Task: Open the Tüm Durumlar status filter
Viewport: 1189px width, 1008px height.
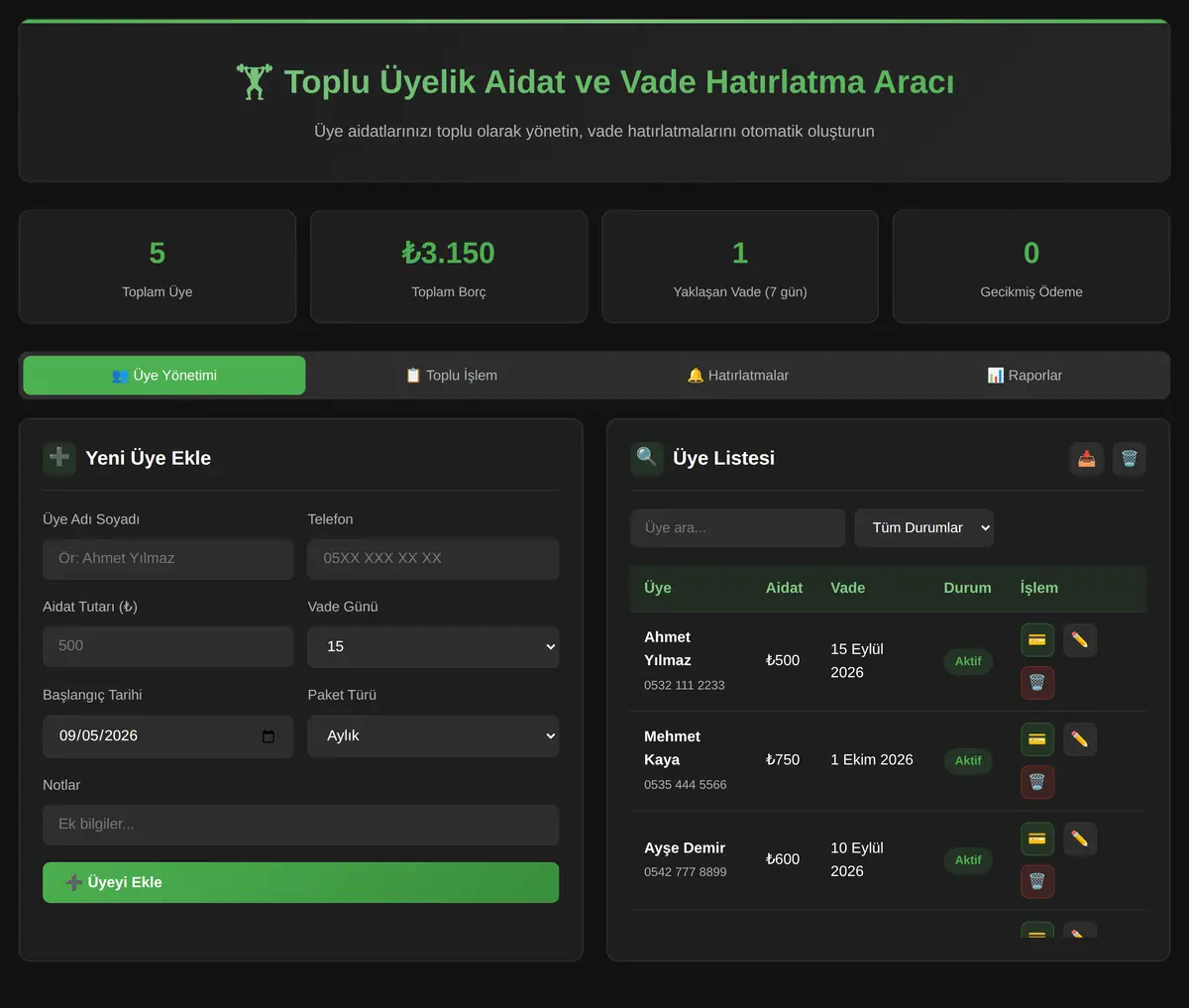Action: pyautogui.click(x=924, y=528)
